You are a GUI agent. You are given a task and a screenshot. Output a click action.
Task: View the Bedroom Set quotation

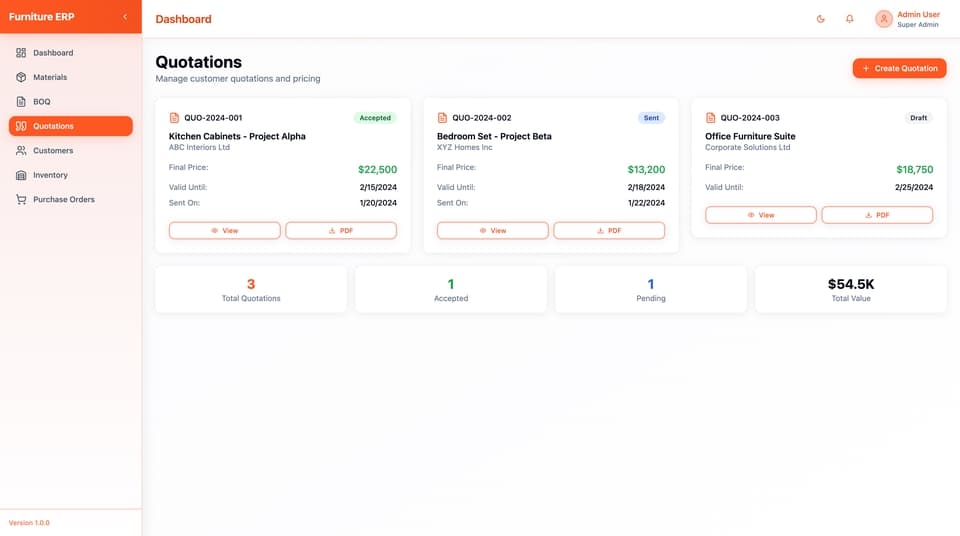pyautogui.click(x=493, y=231)
